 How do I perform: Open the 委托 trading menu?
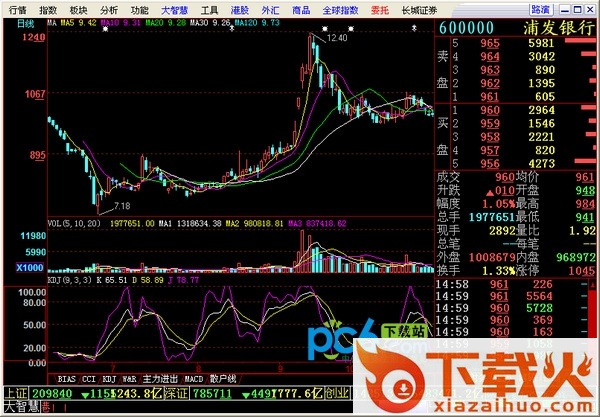click(380, 10)
